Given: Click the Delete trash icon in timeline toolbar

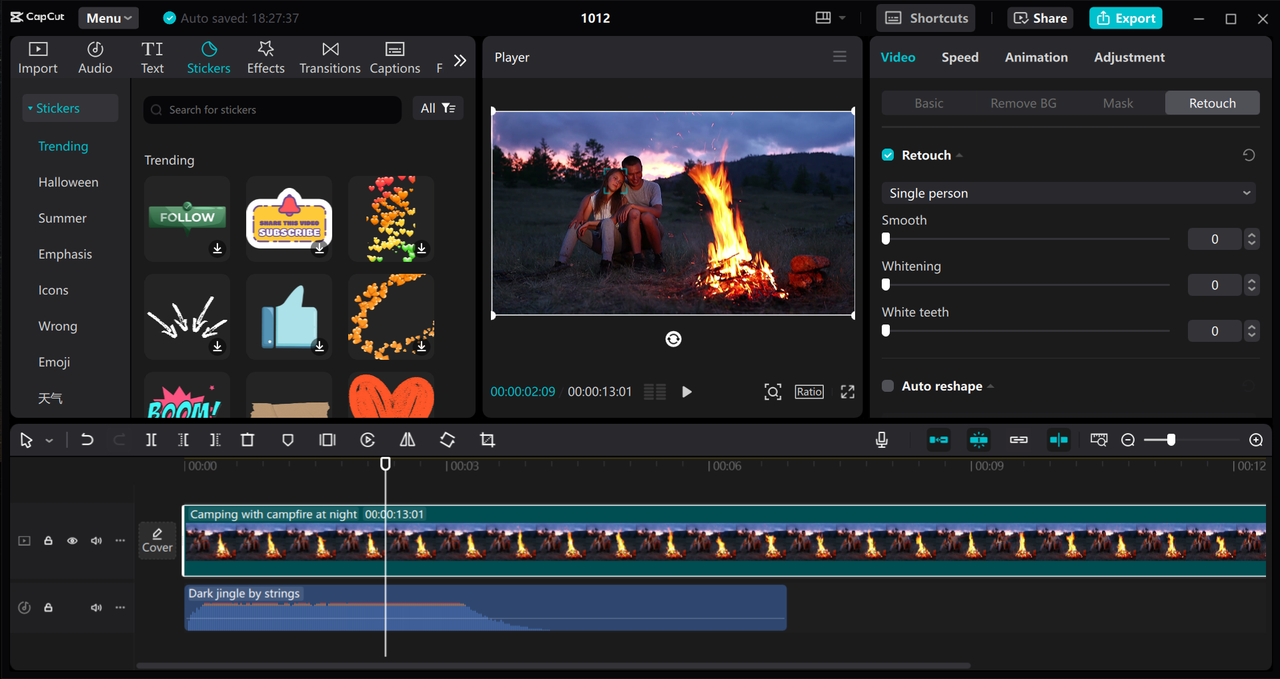Looking at the screenshot, I should click(247, 440).
